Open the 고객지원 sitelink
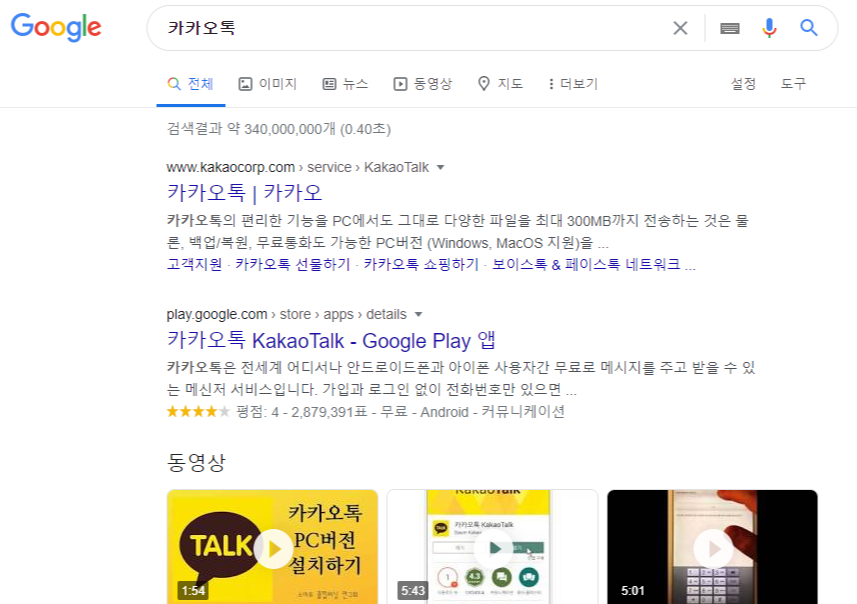This screenshot has width=857, height=604. [194, 265]
